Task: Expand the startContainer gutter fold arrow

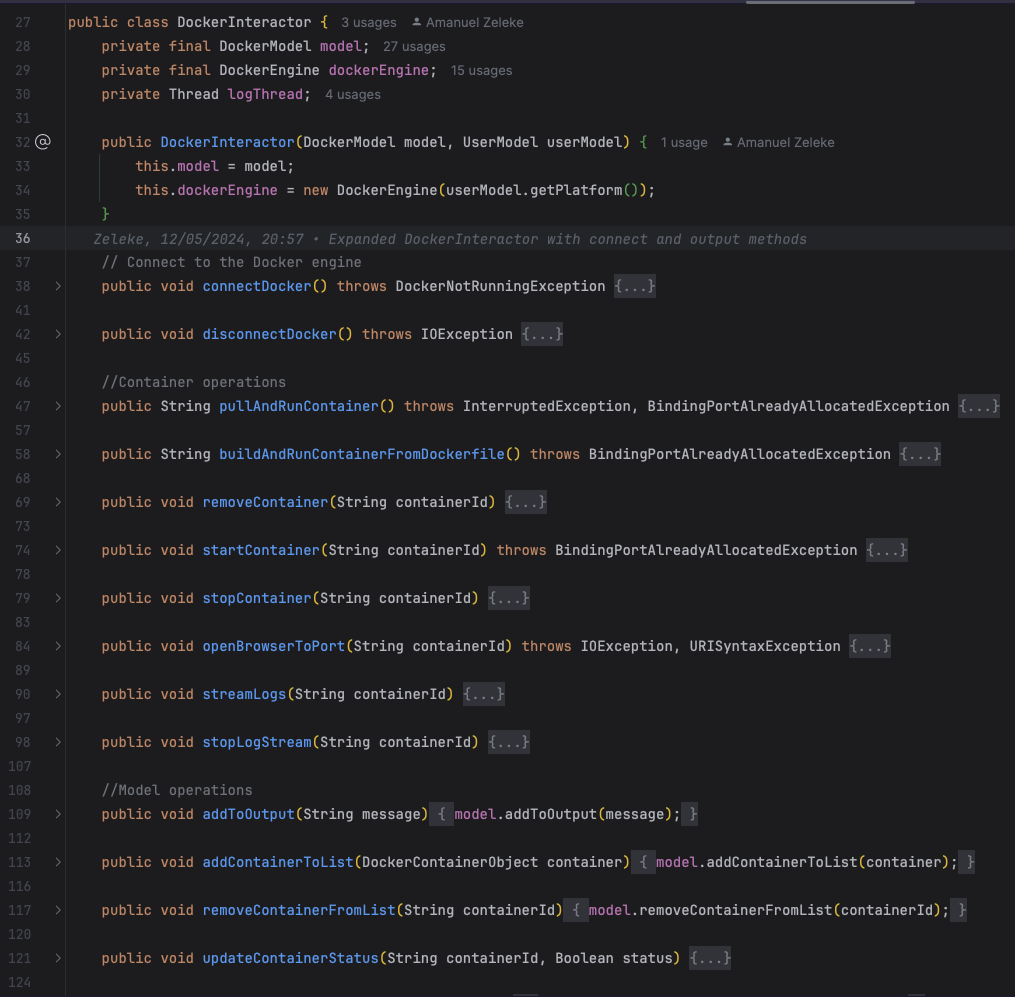Action: [x=58, y=550]
